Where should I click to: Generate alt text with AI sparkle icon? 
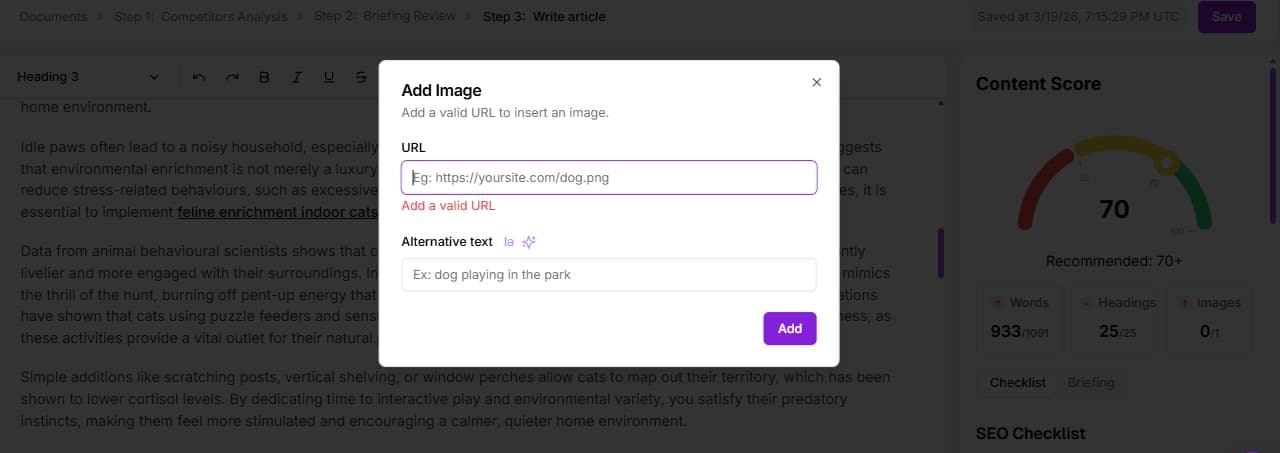pyautogui.click(x=530, y=241)
